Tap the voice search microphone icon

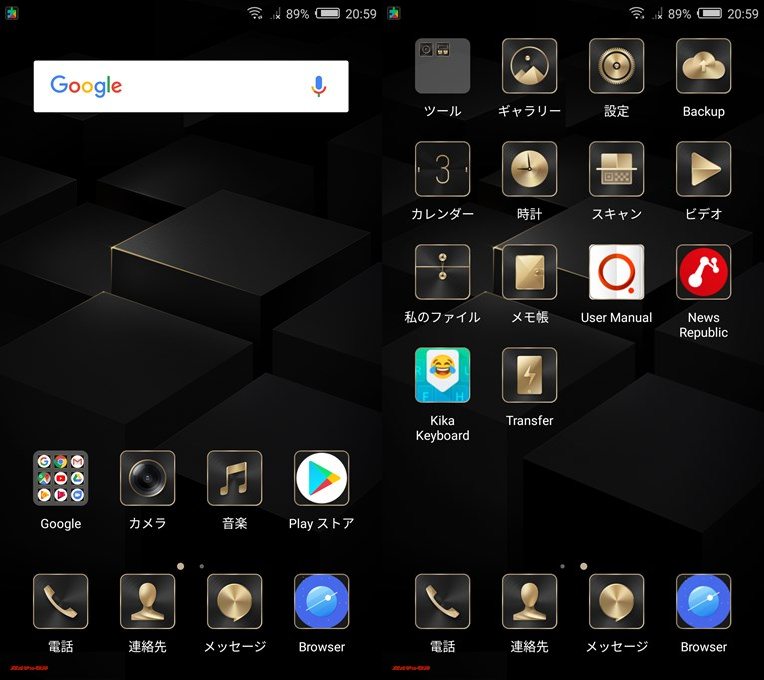pyautogui.click(x=319, y=86)
